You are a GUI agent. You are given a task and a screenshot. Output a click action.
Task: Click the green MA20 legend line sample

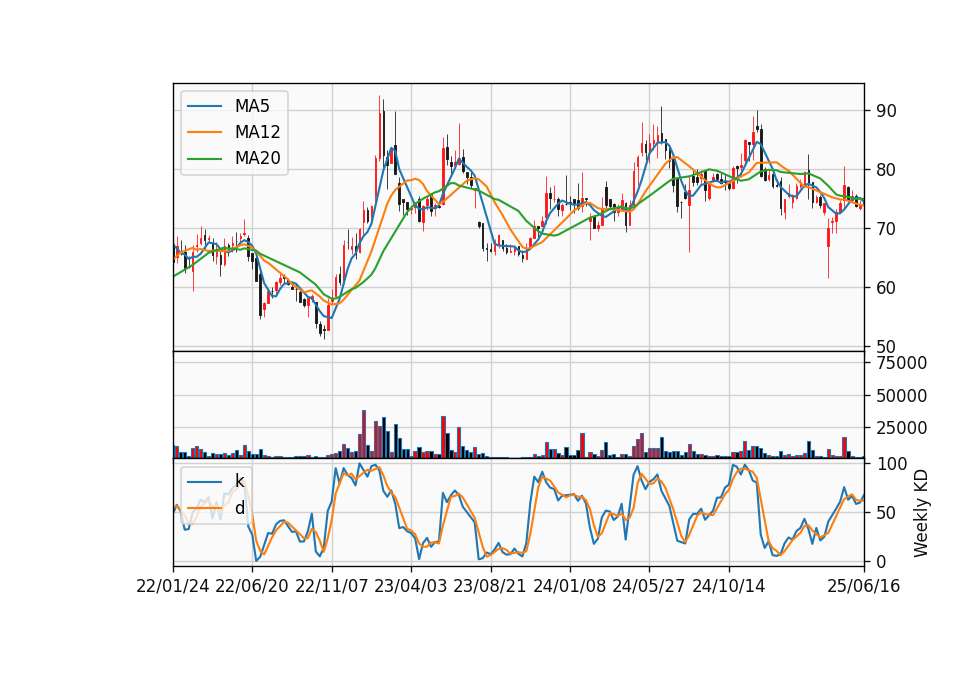coord(204,158)
